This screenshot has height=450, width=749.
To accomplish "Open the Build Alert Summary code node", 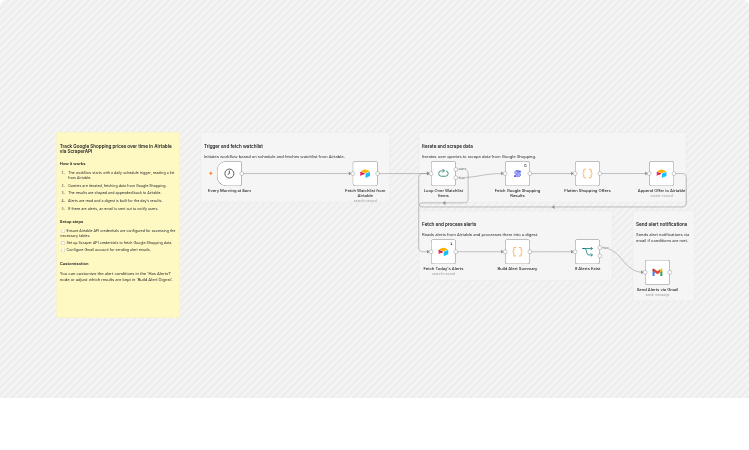I will [517, 252].
